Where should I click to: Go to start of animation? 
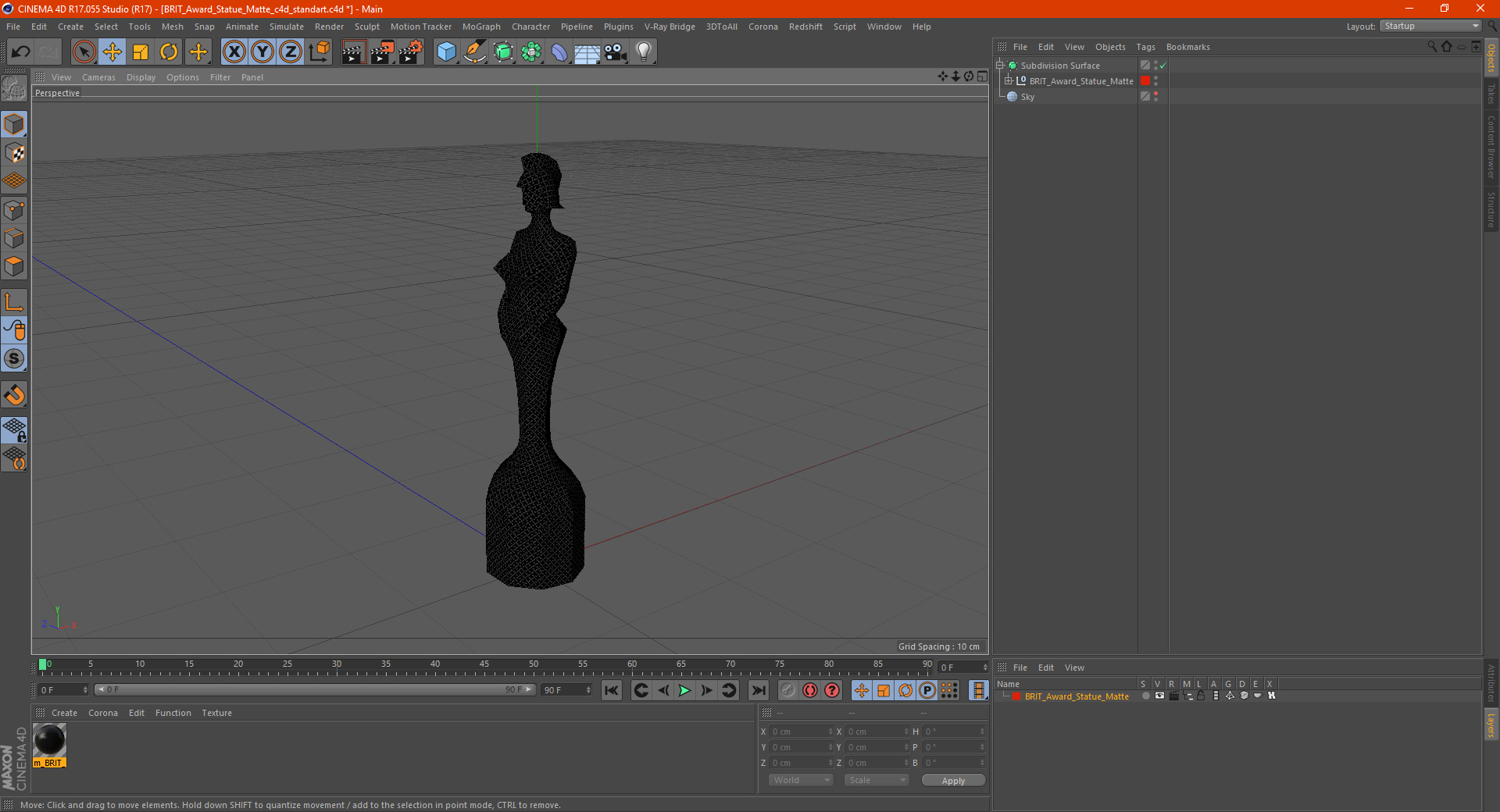coord(612,690)
